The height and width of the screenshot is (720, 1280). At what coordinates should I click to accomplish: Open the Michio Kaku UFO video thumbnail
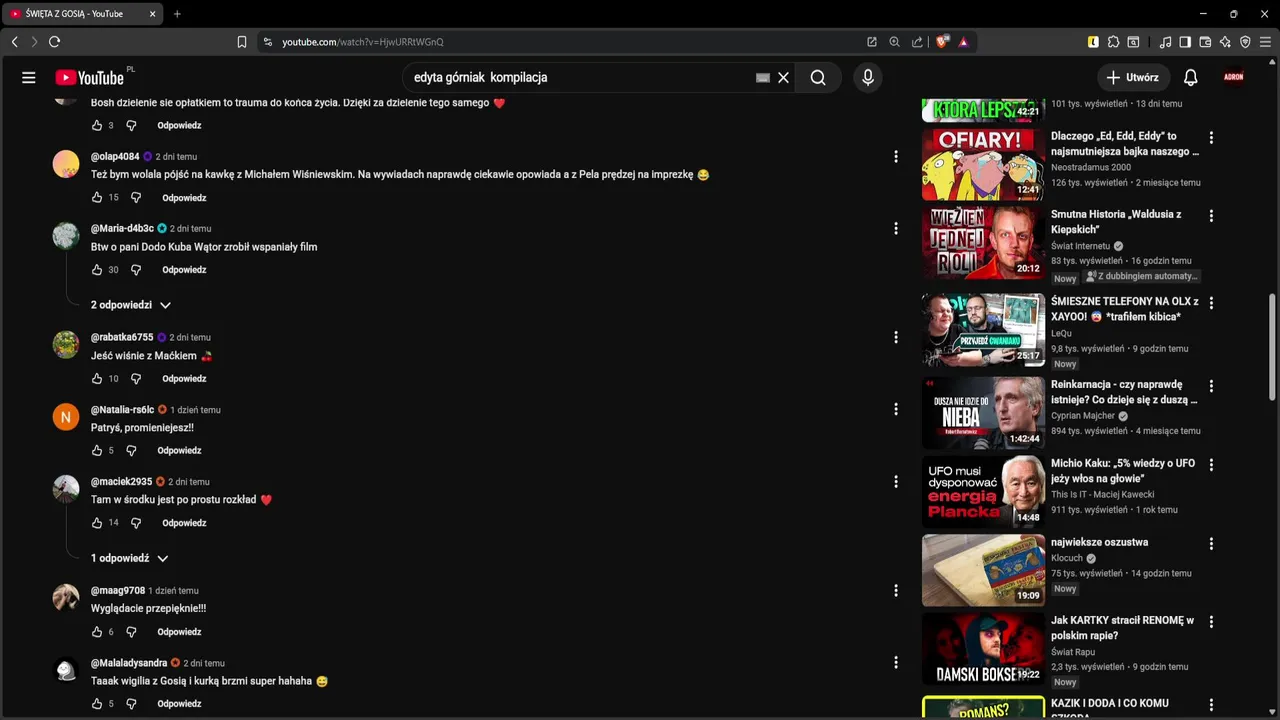point(983,492)
